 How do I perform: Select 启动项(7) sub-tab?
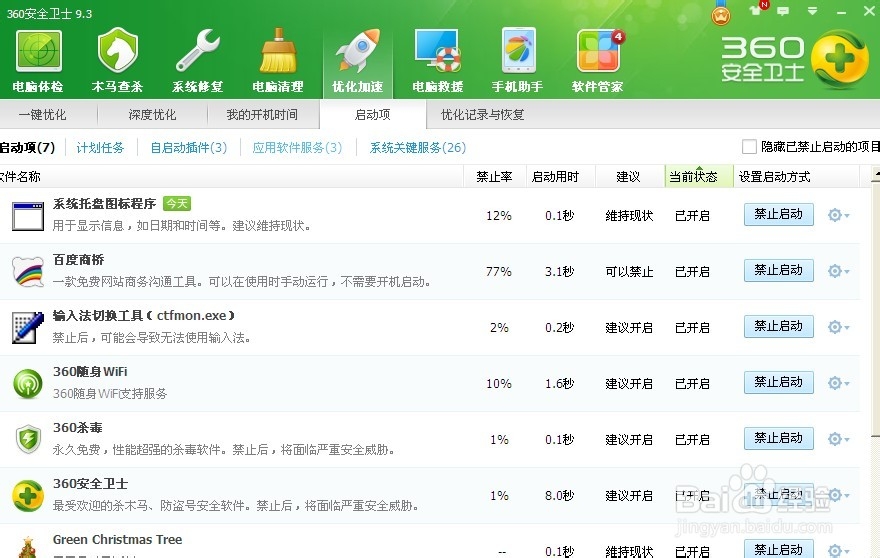tap(27, 148)
